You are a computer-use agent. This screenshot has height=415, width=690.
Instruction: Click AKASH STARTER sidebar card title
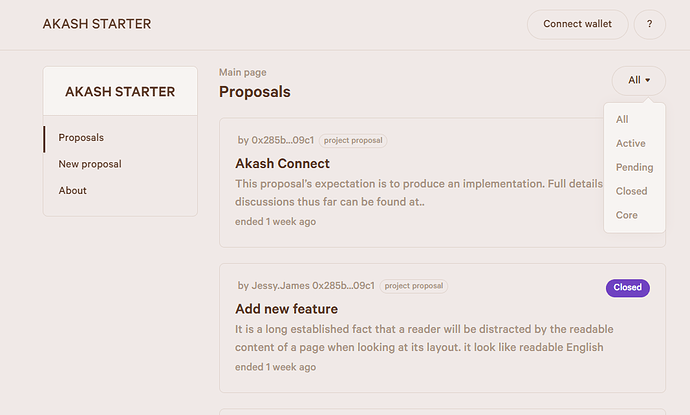click(x=120, y=91)
